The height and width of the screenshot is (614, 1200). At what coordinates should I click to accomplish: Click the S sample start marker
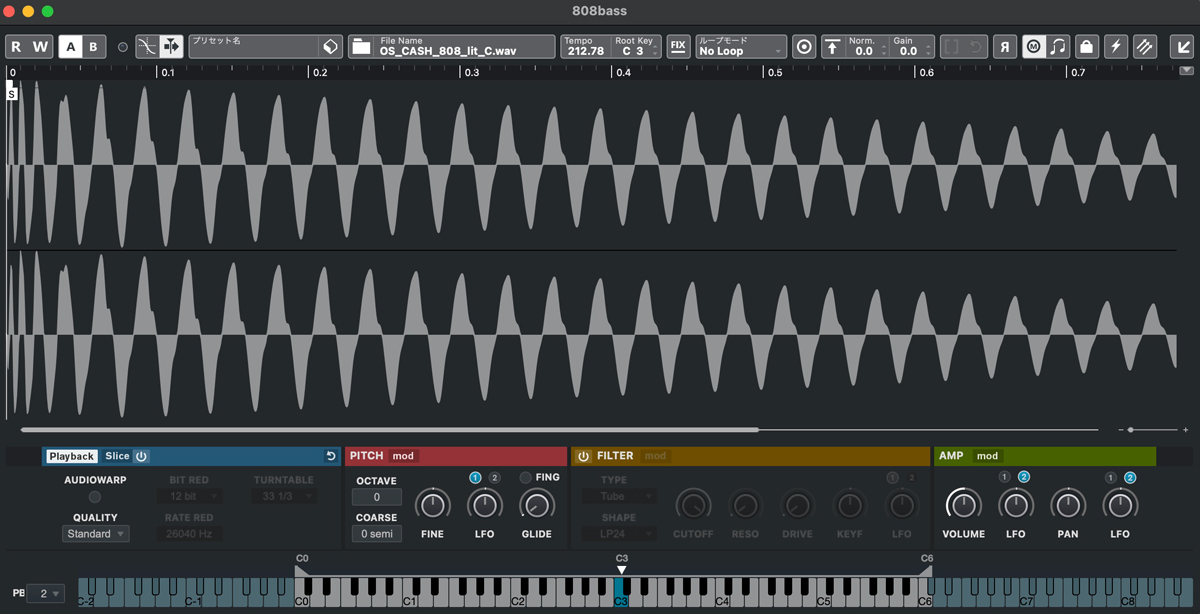(x=12, y=94)
